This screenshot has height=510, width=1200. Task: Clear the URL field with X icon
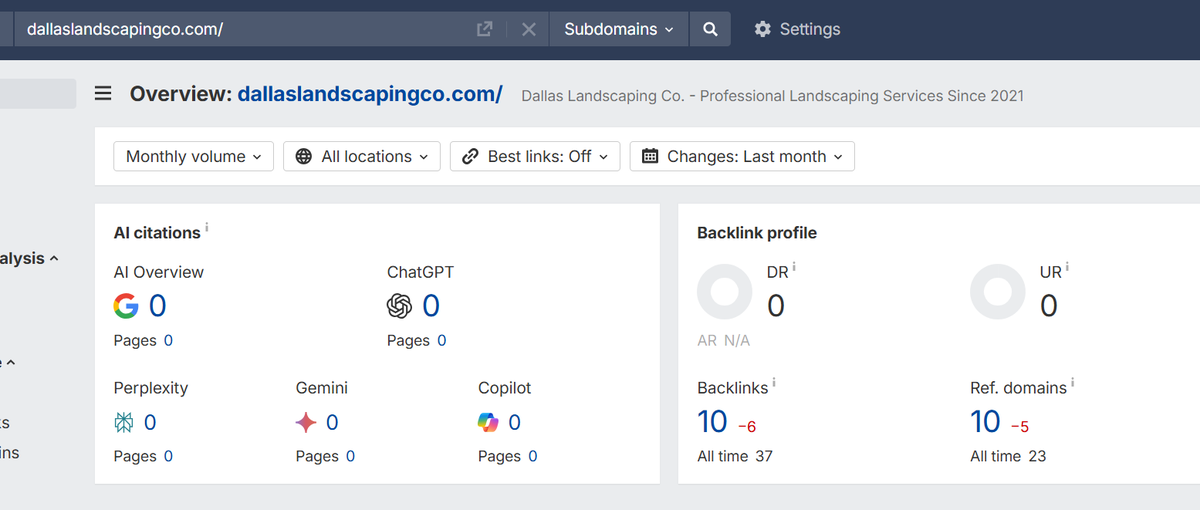coord(529,29)
